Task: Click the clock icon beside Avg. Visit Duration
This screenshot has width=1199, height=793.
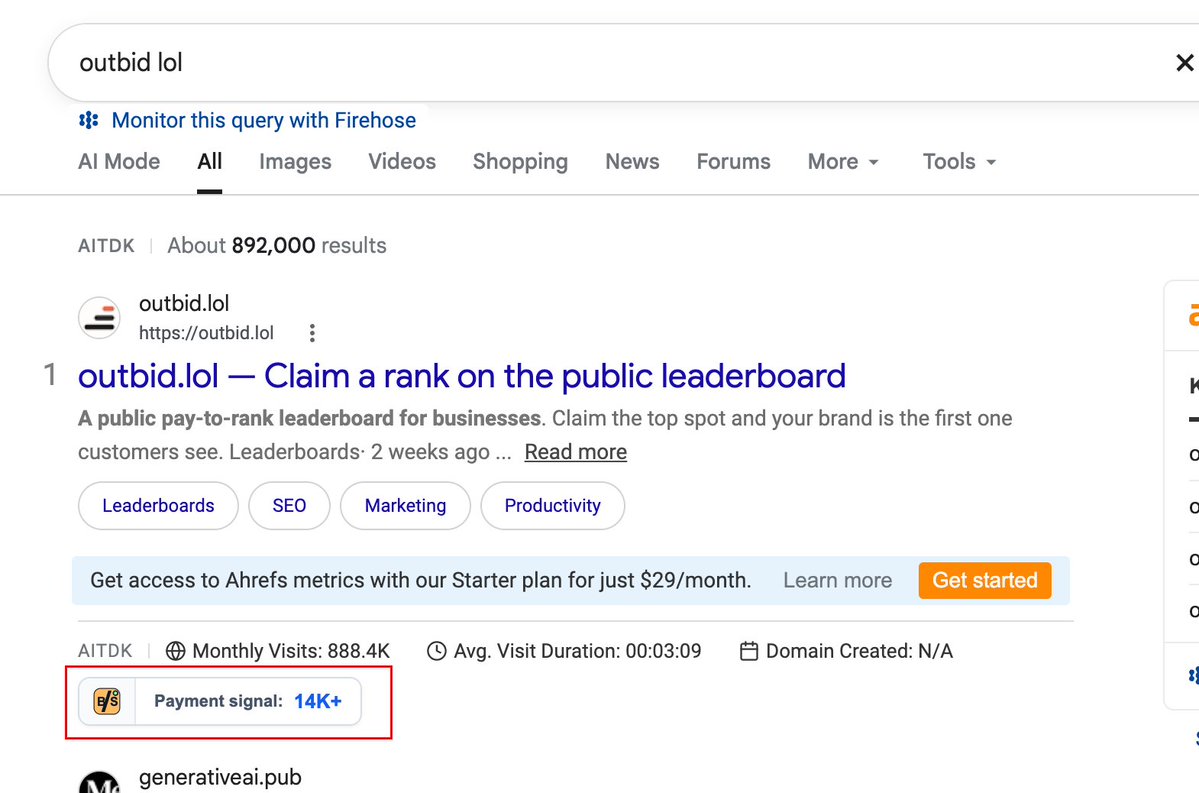Action: point(437,651)
